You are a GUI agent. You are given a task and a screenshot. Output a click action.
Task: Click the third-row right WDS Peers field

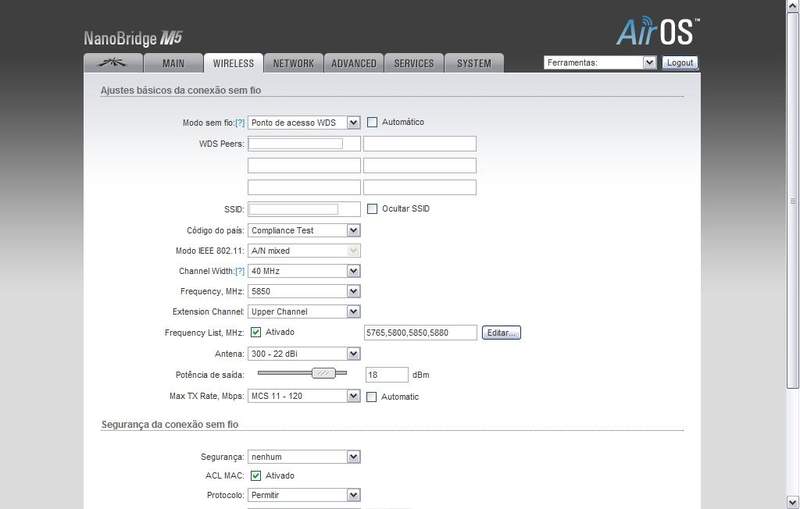[420, 187]
